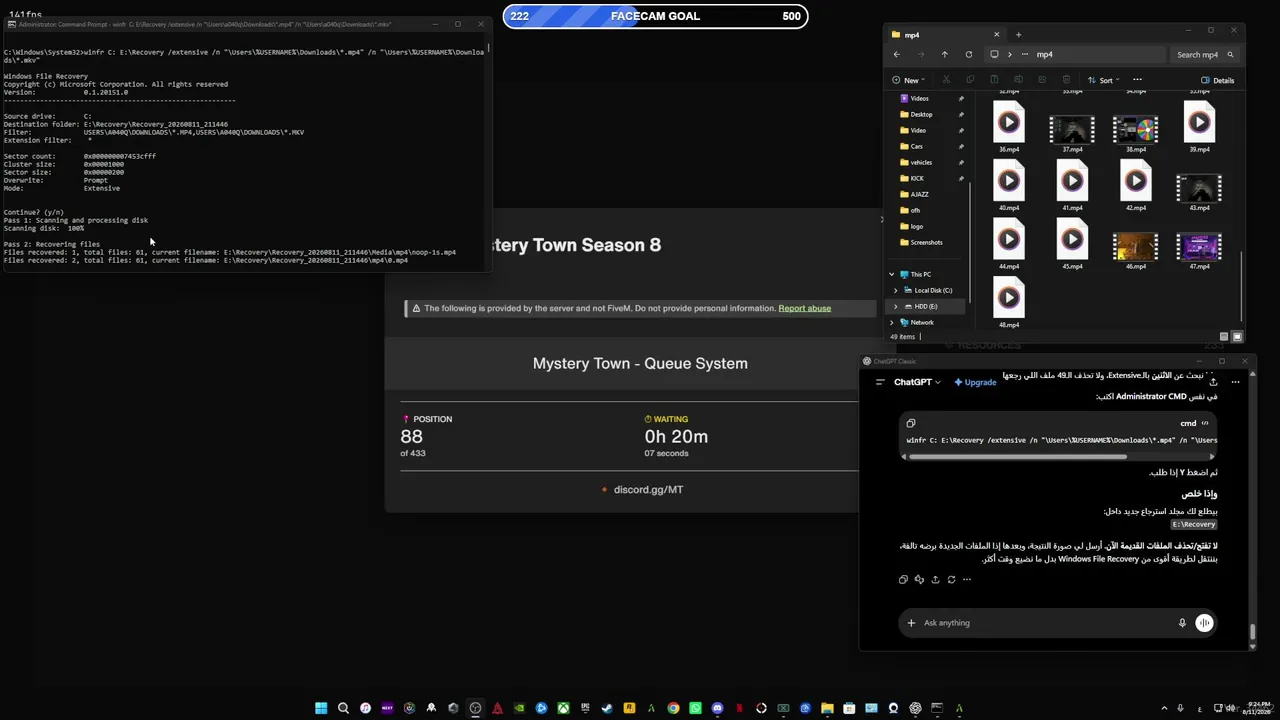Open the Cars folder in the sidebar
The height and width of the screenshot is (720, 1280).
tap(916, 146)
